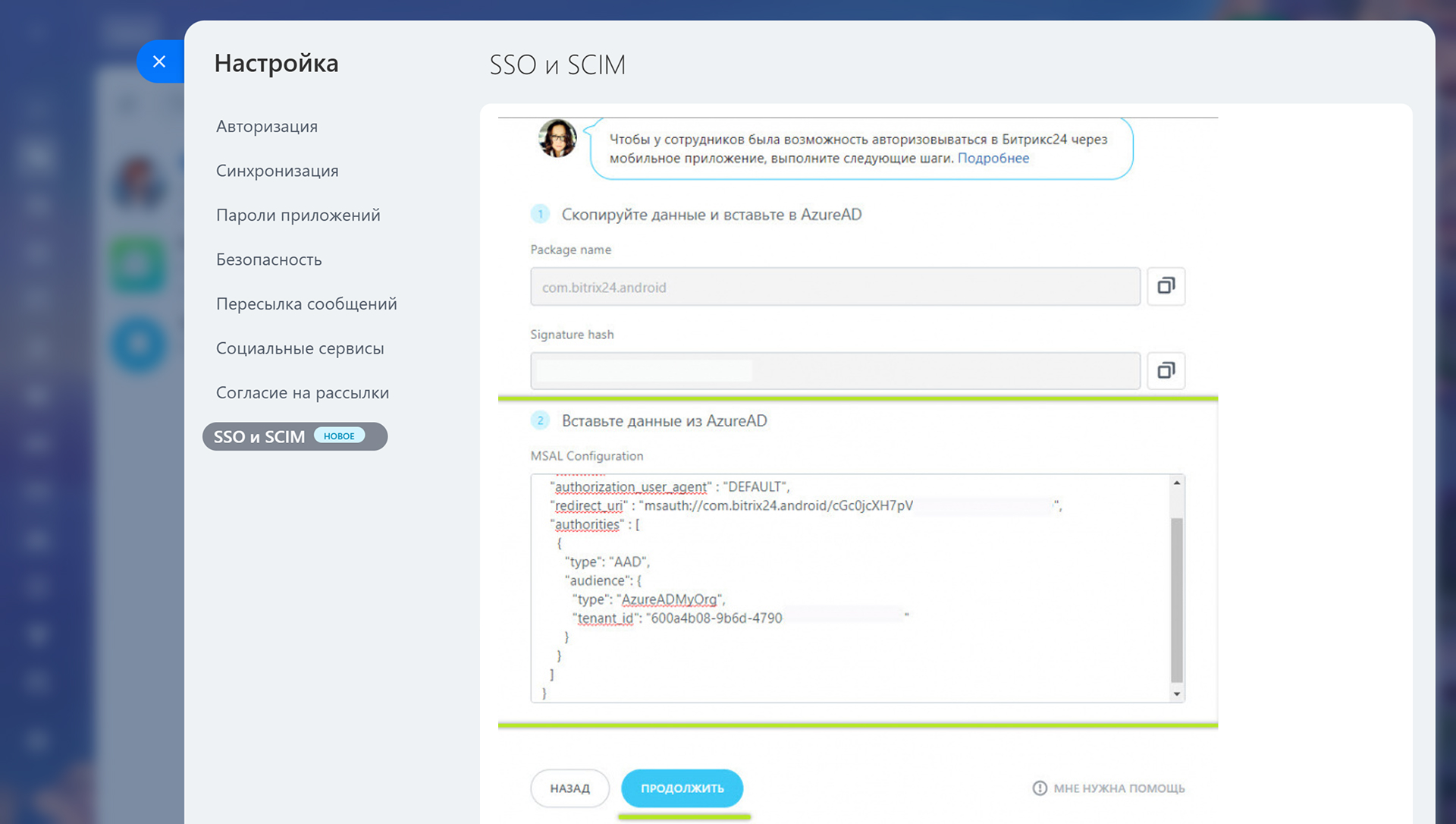The height and width of the screenshot is (824, 1456).
Task: Click the MSAL Configuration scrollbar thumb
Action: coord(1177,599)
